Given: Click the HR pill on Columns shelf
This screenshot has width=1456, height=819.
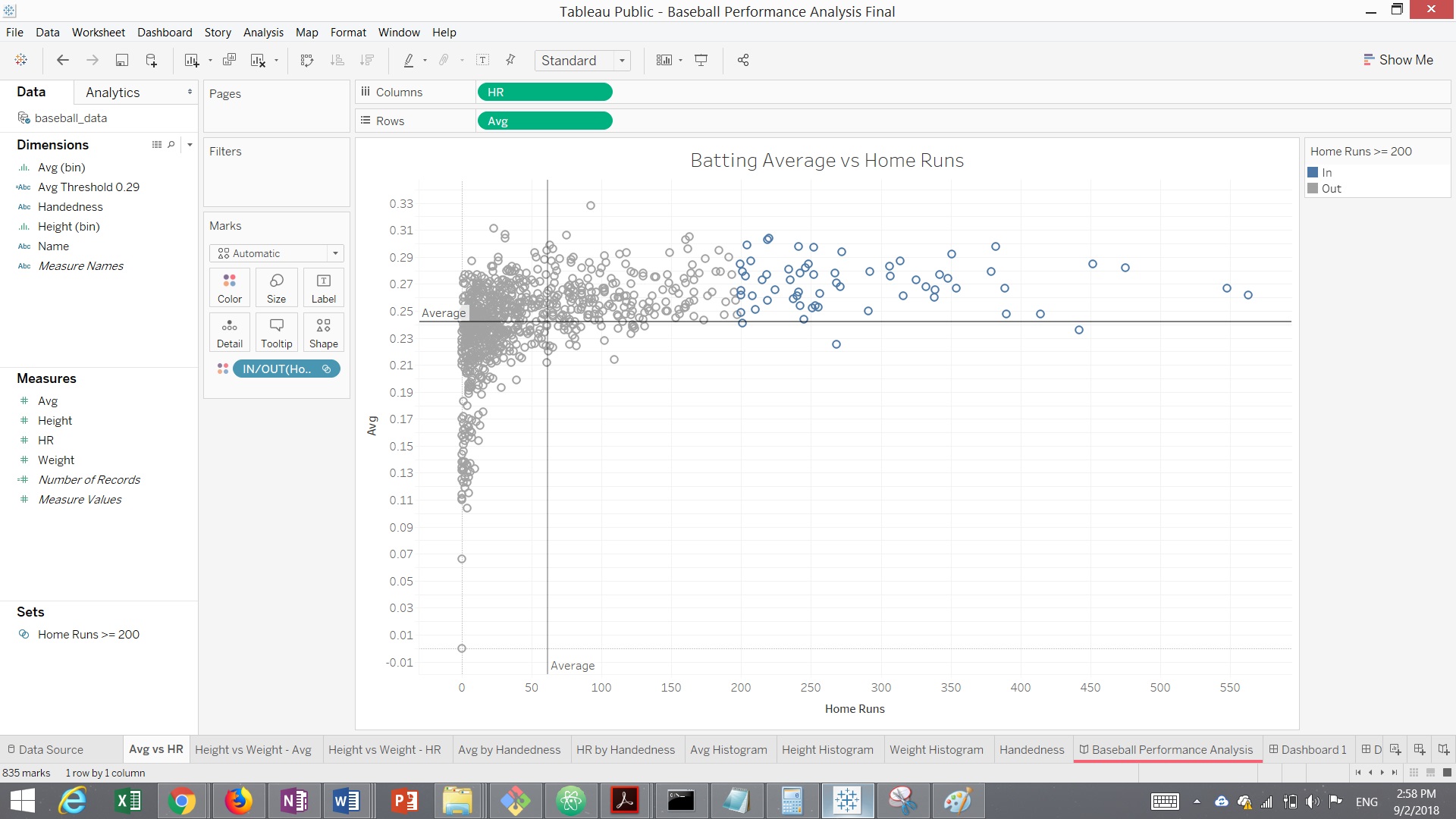Looking at the screenshot, I should tap(544, 92).
